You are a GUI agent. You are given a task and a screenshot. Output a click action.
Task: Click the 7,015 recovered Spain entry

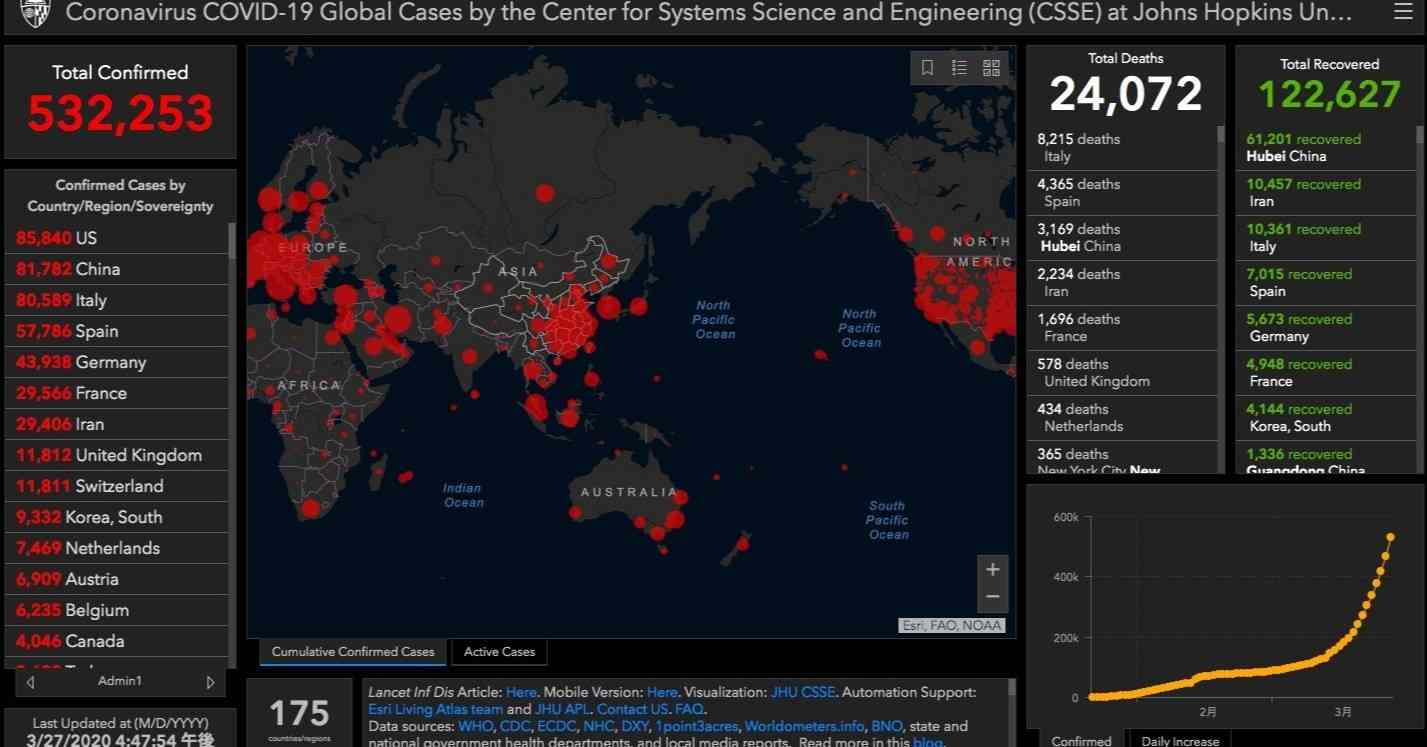pyautogui.click(x=1327, y=283)
